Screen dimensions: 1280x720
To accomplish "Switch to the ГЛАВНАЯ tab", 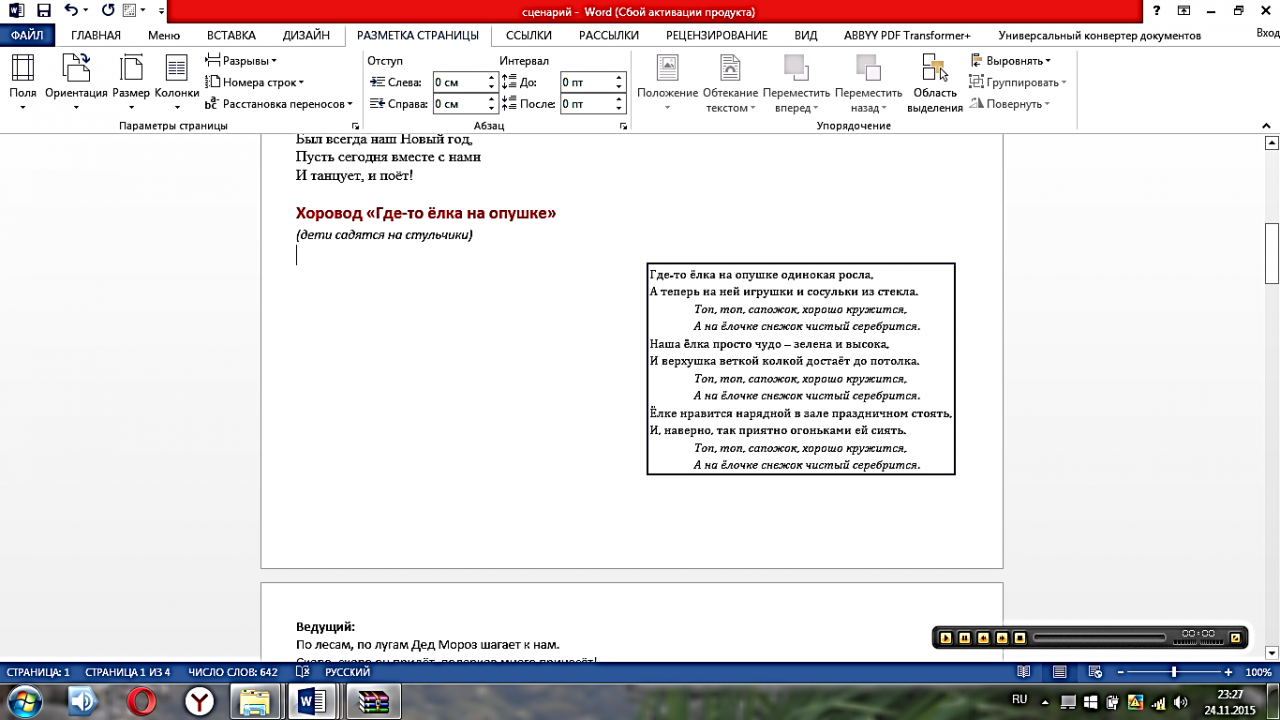I will (96, 35).
